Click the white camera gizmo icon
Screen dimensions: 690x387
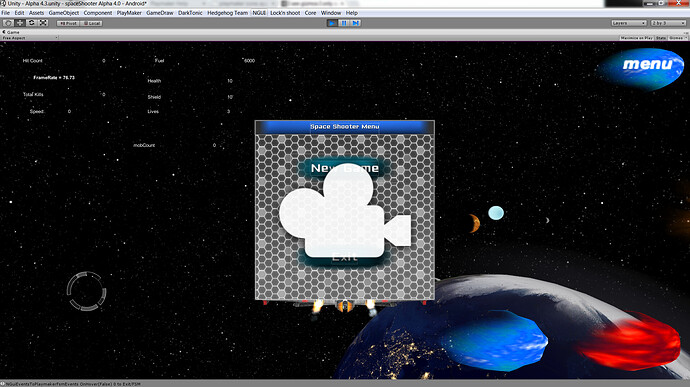345,210
